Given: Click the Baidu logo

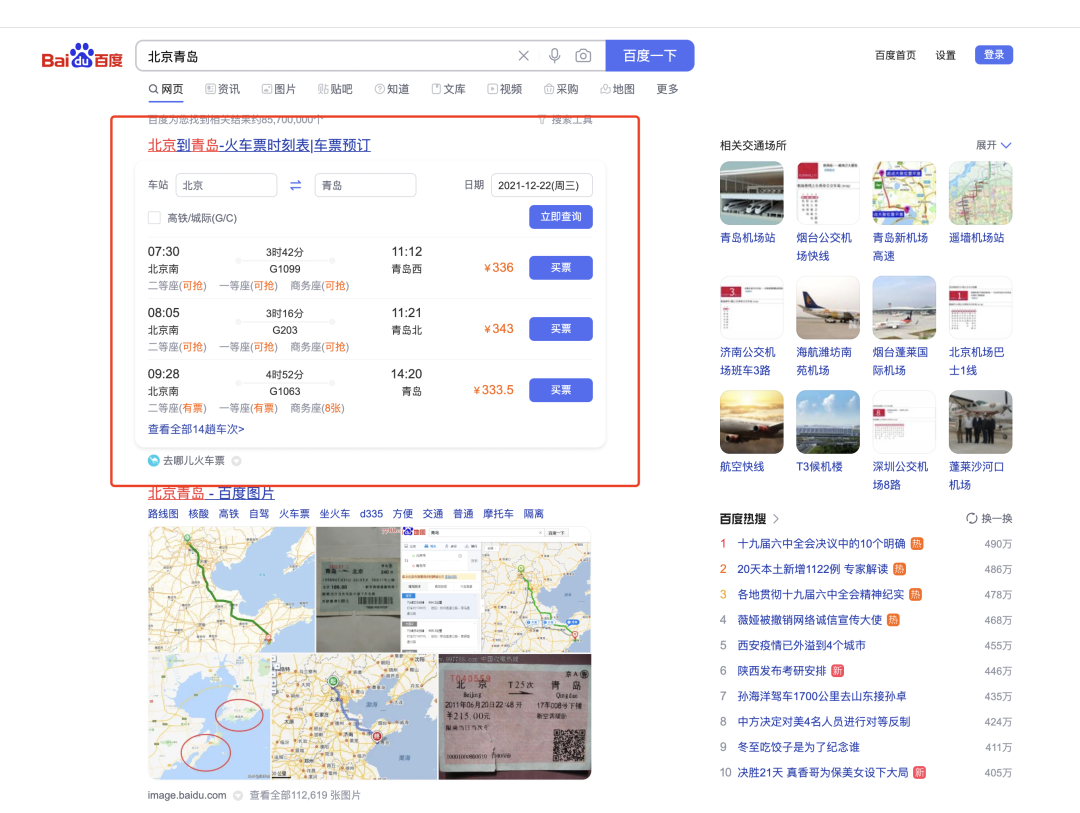Looking at the screenshot, I should coord(80,55).
